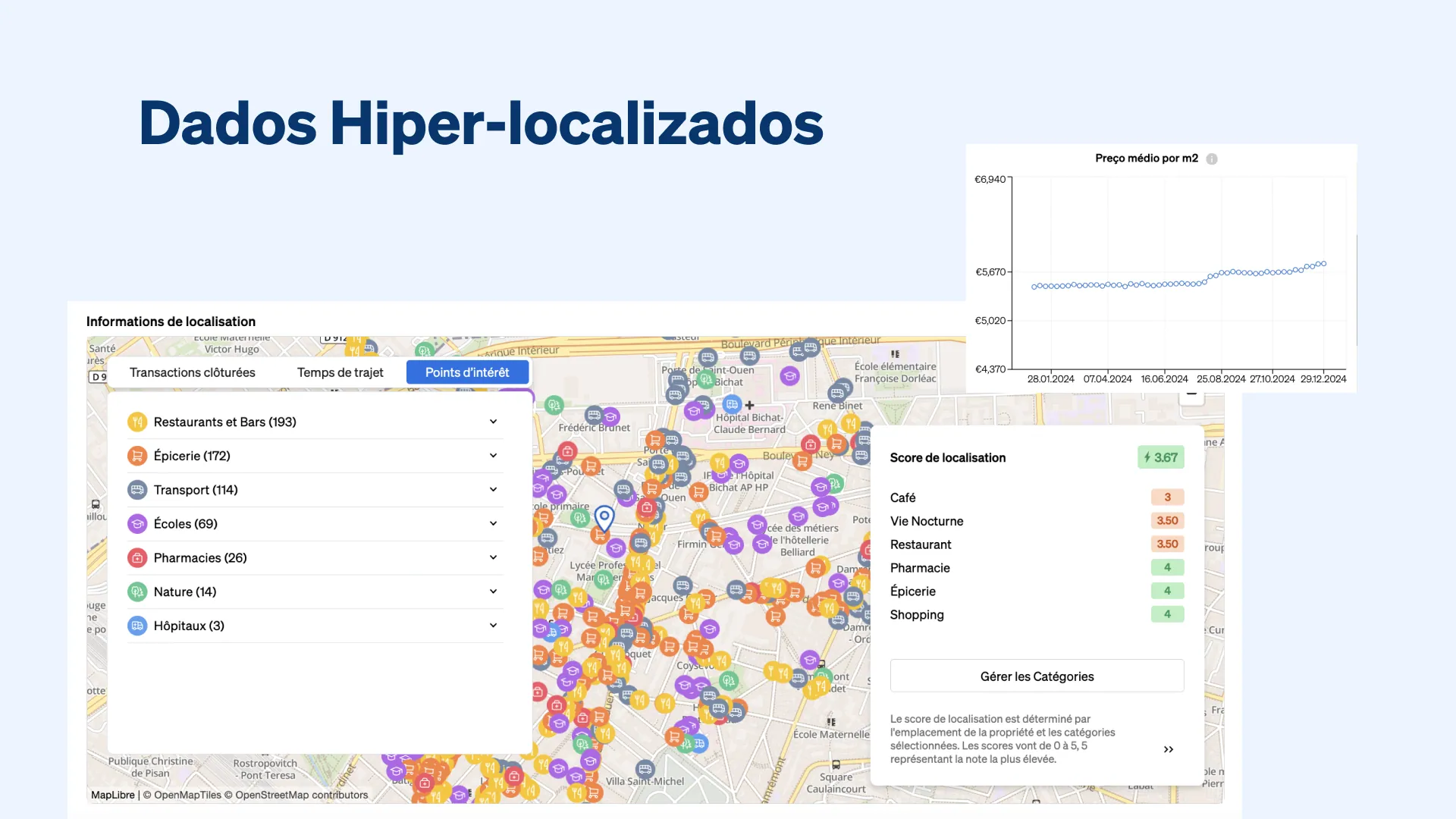Click the Score de localisation heading
Viewport: 1456px width, 819px height.
click(x=948, y=457)
